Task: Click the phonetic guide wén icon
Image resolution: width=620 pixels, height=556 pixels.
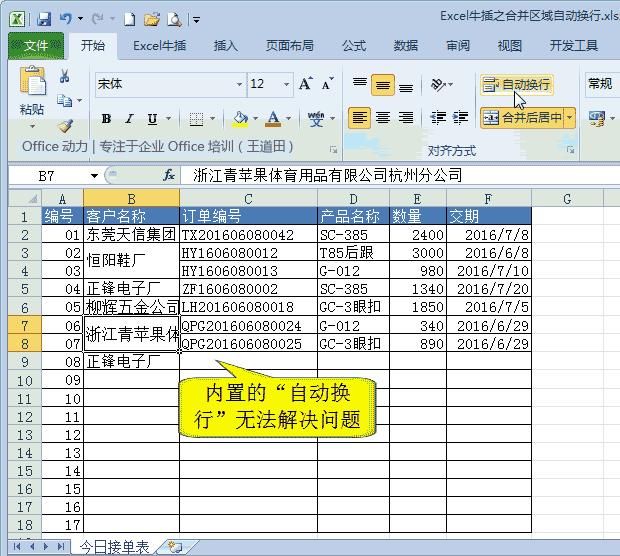Action: click(x=316, y=119)
